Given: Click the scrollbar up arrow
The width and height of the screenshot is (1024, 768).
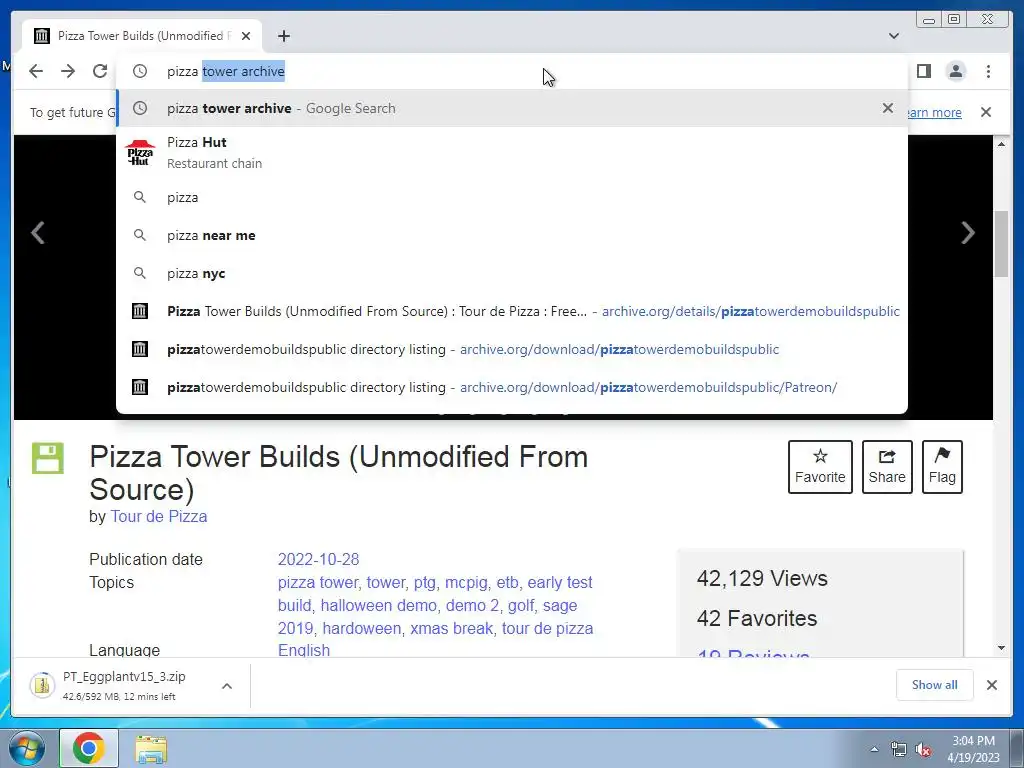Looking at the screenshot, I should click(1001, 143).
